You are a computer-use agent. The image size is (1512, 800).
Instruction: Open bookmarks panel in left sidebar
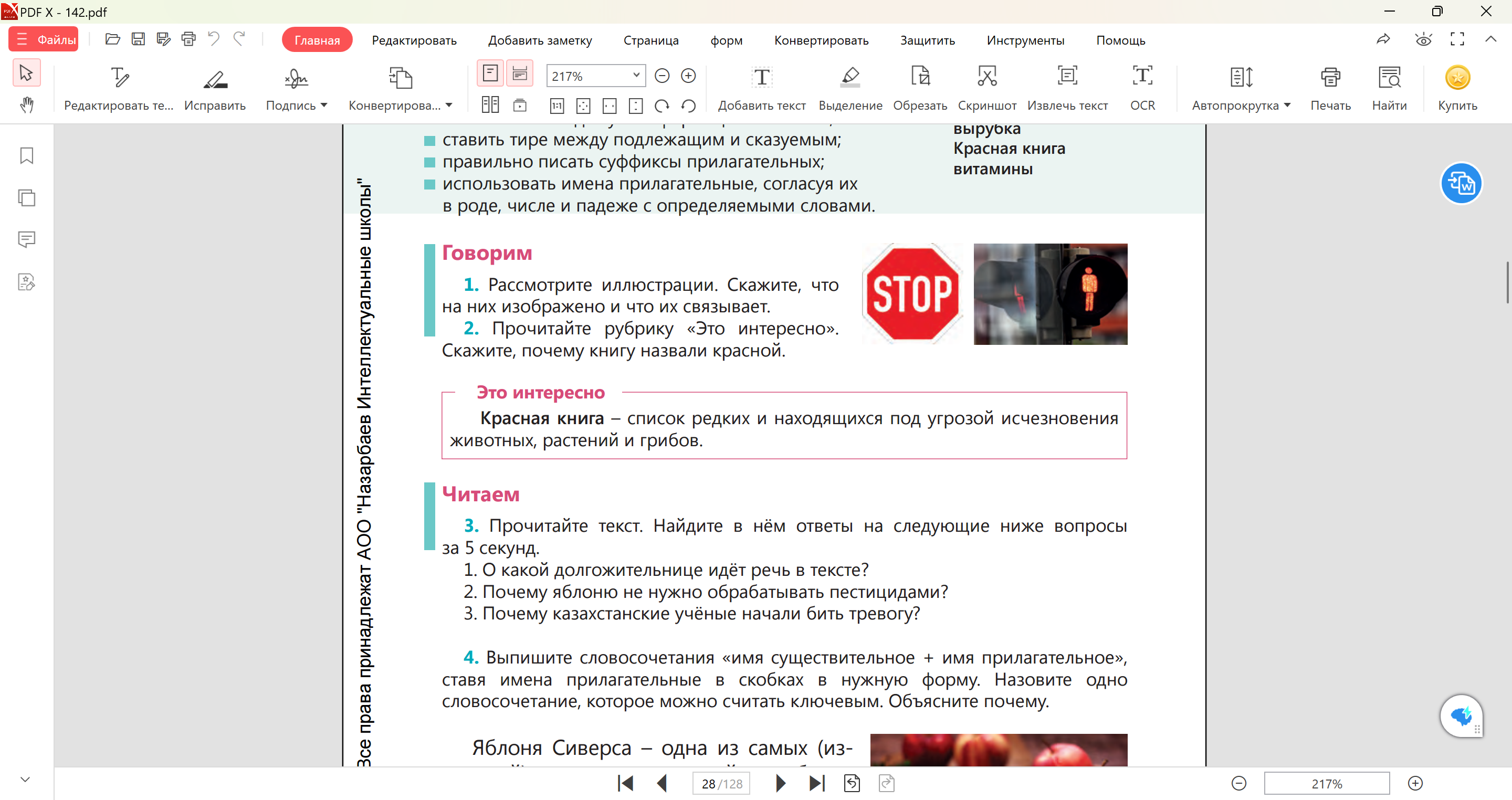26,155
